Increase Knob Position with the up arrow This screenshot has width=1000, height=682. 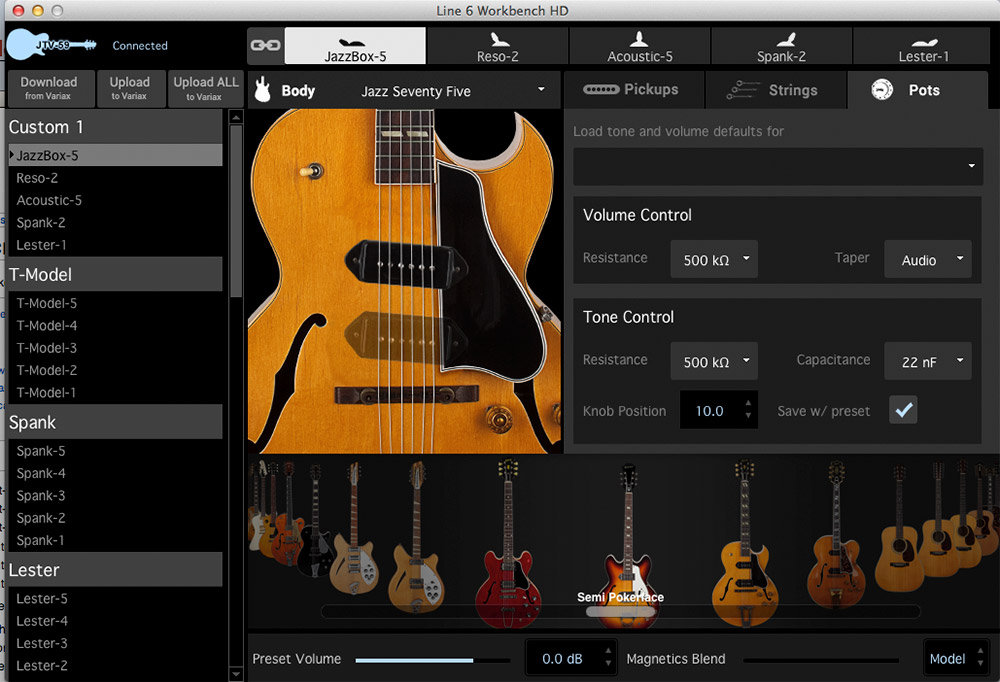[x=748, y=404]
